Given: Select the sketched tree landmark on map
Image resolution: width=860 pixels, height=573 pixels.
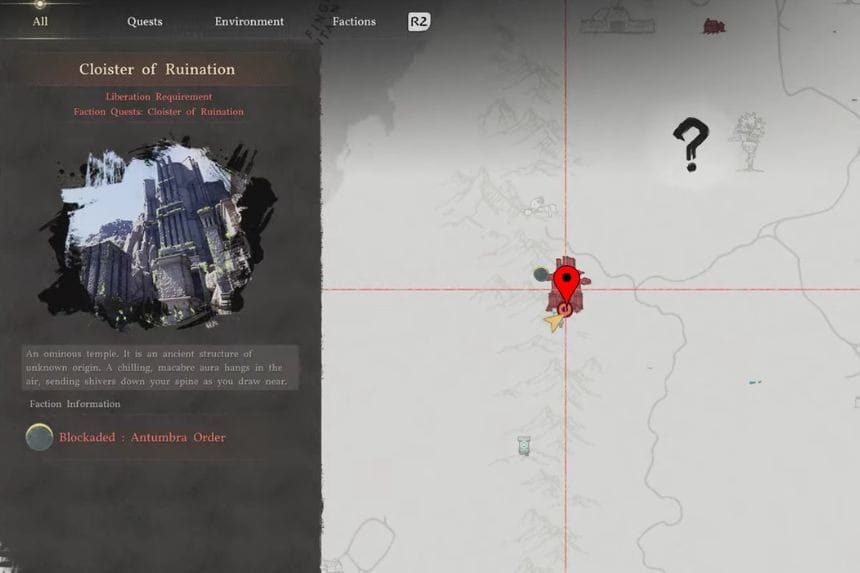Looking at the screenshot, I should [747, 139].
